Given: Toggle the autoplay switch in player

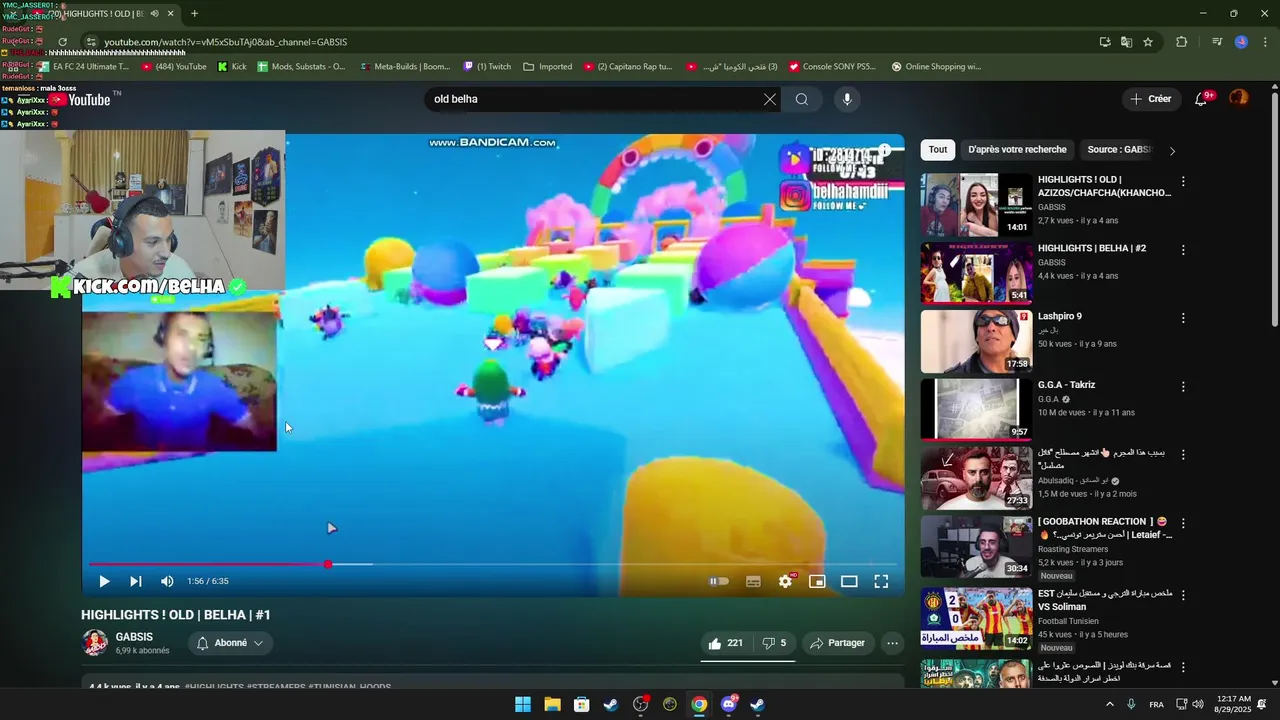Looking at the screenshot, I should pyautogui.click(x=719, y=581).
